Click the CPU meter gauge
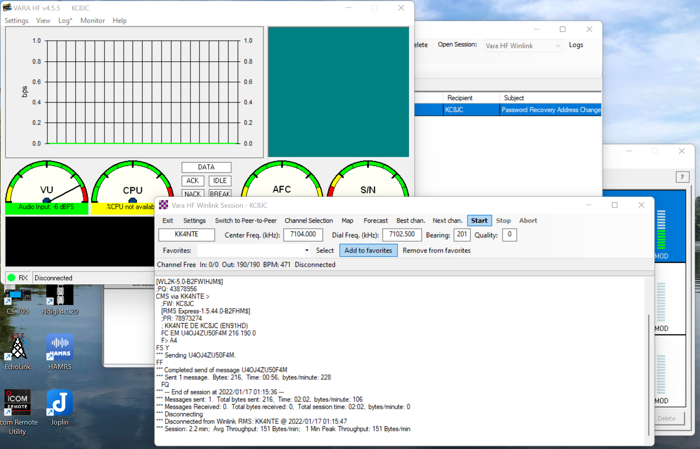 pyautogui.click(x=133, y=182)
